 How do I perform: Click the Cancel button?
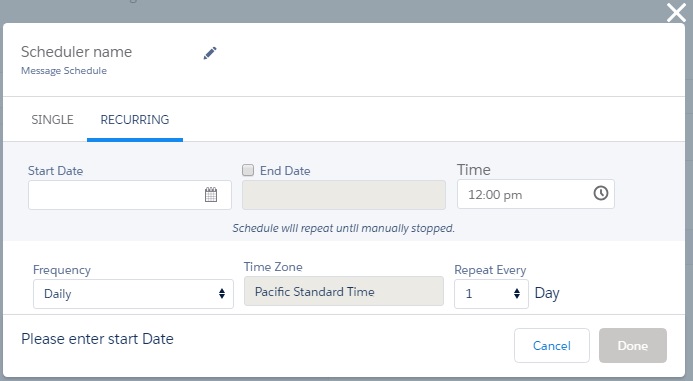[x=552, y=345]
